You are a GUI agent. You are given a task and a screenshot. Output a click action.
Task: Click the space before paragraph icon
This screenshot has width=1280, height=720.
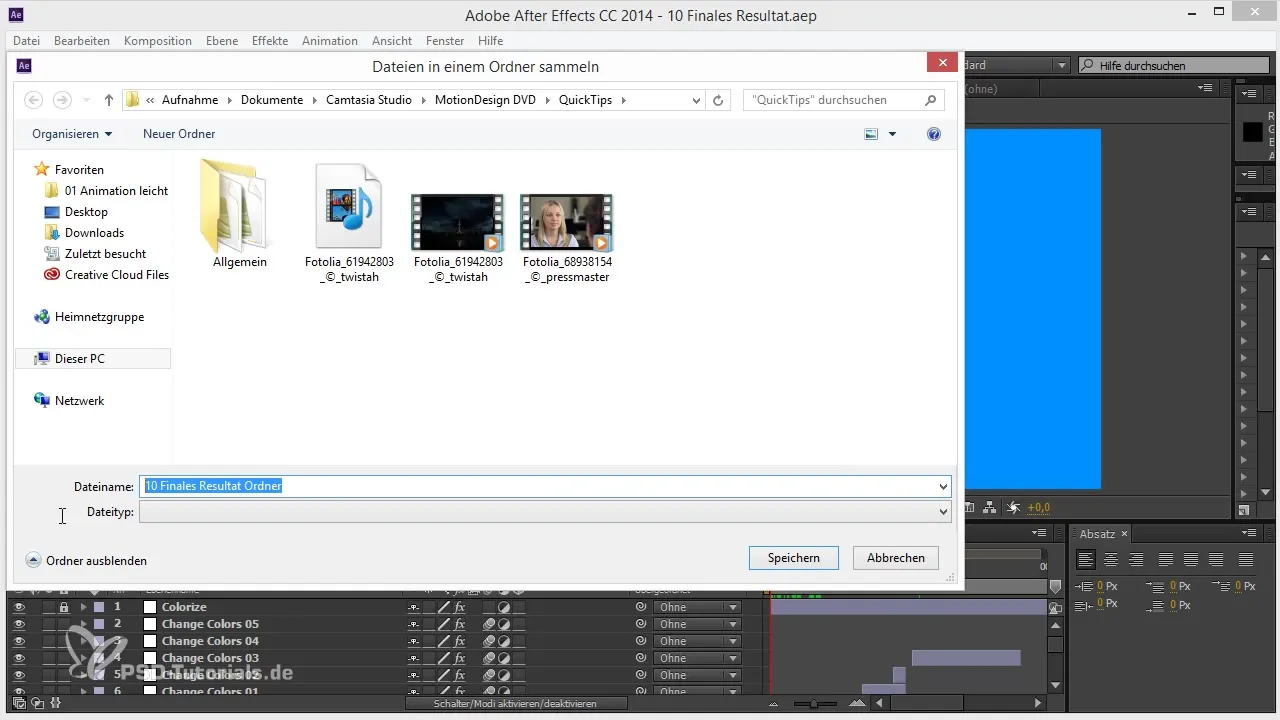[1155, 587]
